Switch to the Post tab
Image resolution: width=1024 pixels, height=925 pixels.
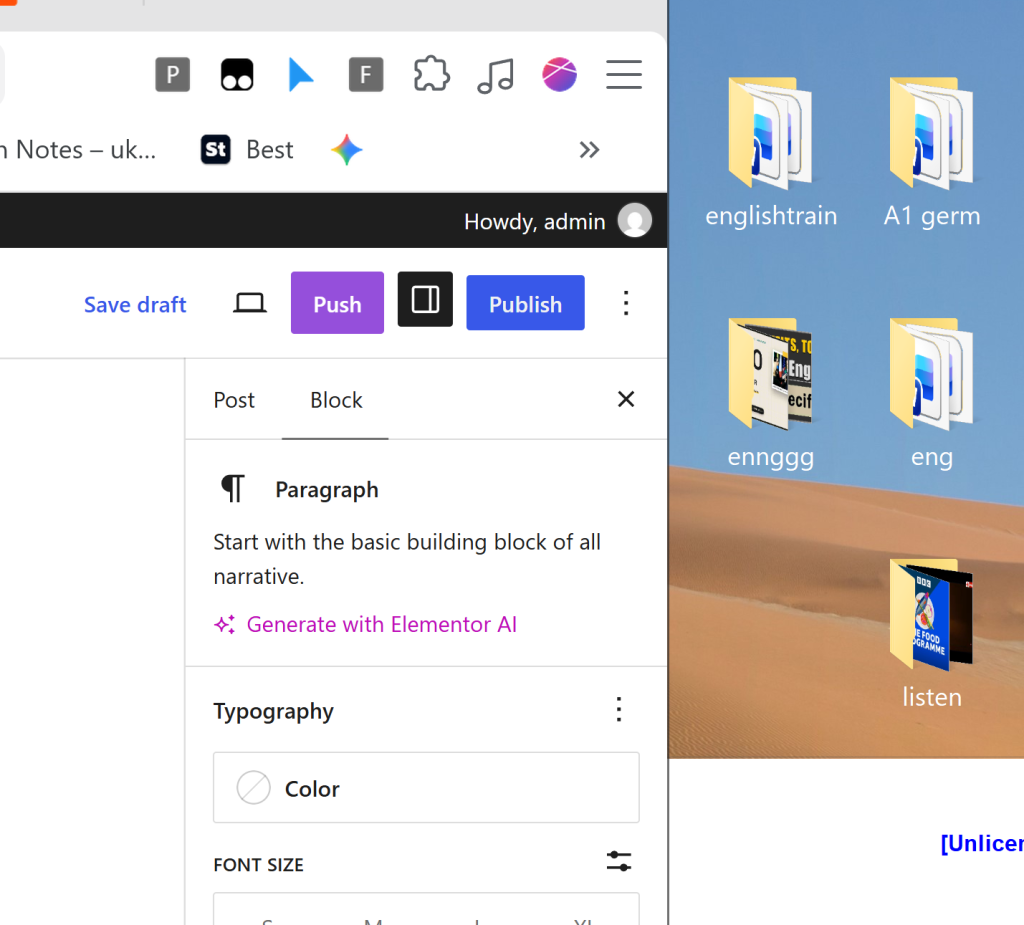pos(234,399)
